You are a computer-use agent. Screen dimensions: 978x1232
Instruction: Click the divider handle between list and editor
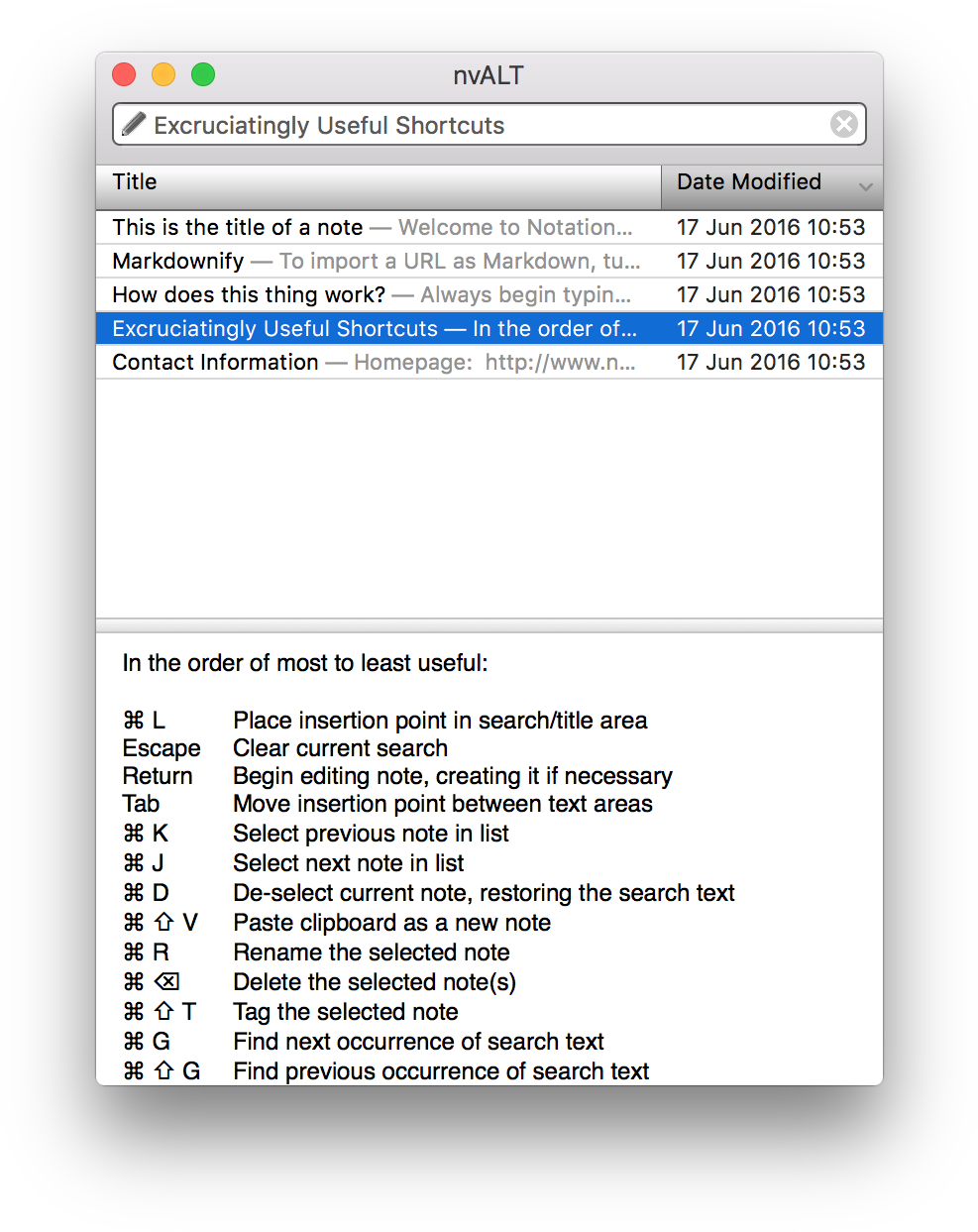(489, 625)
